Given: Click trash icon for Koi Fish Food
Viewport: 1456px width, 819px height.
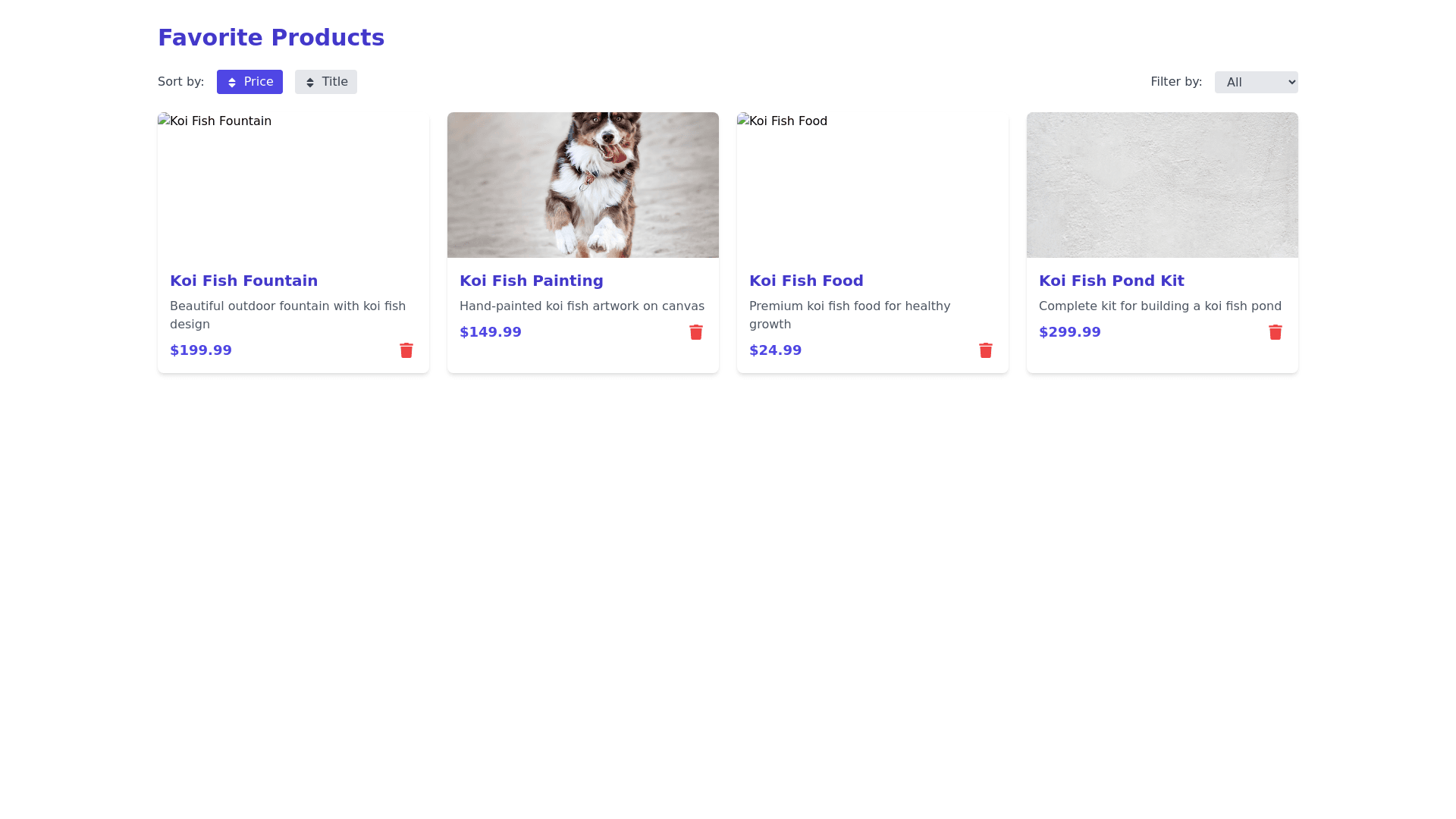Looking at the screenshot, I should click(x=986, y=350).
